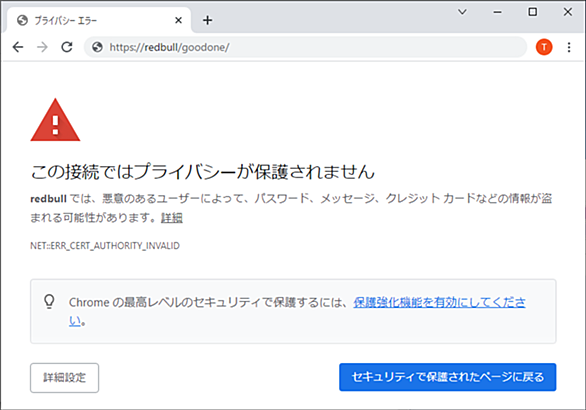Close the Chrome window

(x=568, y=12)
